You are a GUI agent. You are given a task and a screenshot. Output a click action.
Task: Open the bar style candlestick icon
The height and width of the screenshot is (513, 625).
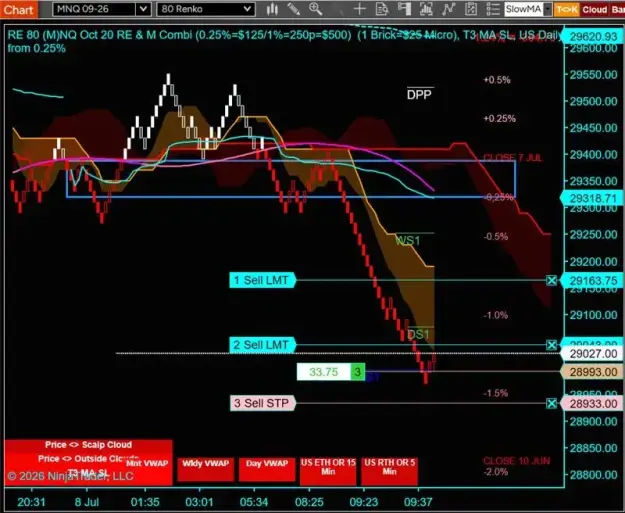click(x=272, y=9)
